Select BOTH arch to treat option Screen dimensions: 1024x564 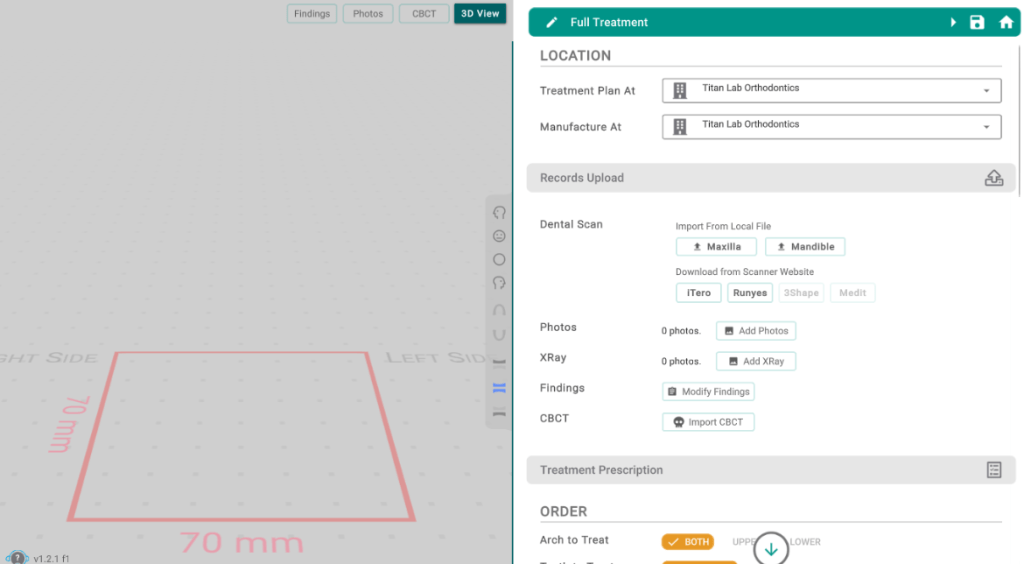[688, 542]
